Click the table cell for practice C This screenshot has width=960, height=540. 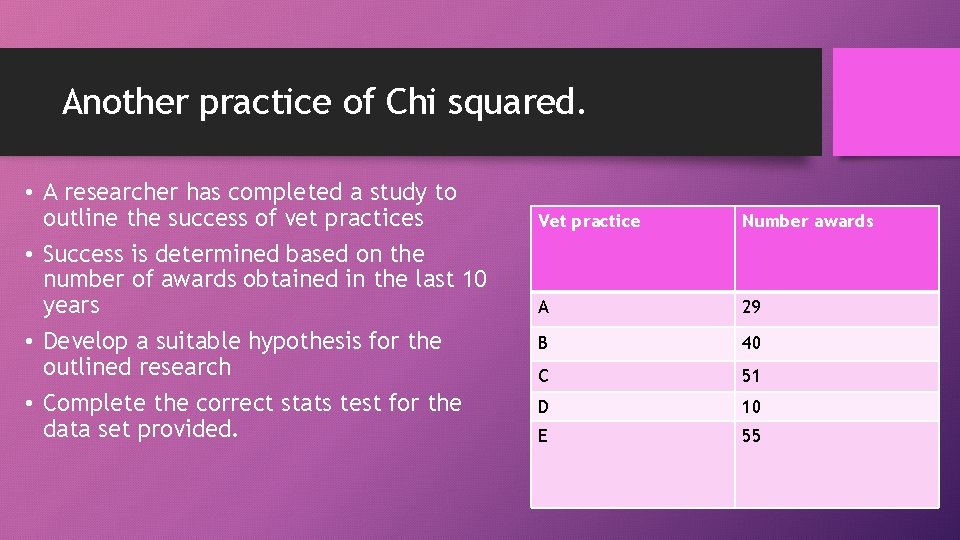click(x=544, y=376)
